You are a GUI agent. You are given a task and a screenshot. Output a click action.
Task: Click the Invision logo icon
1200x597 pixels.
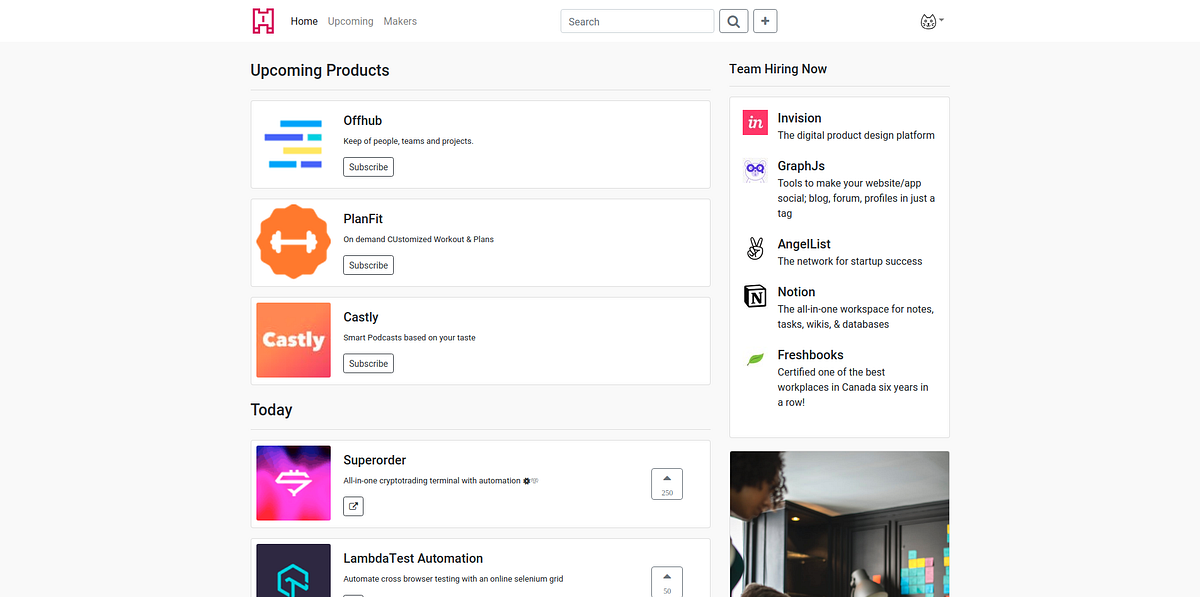pyautogui.click(x=755, y=122)
